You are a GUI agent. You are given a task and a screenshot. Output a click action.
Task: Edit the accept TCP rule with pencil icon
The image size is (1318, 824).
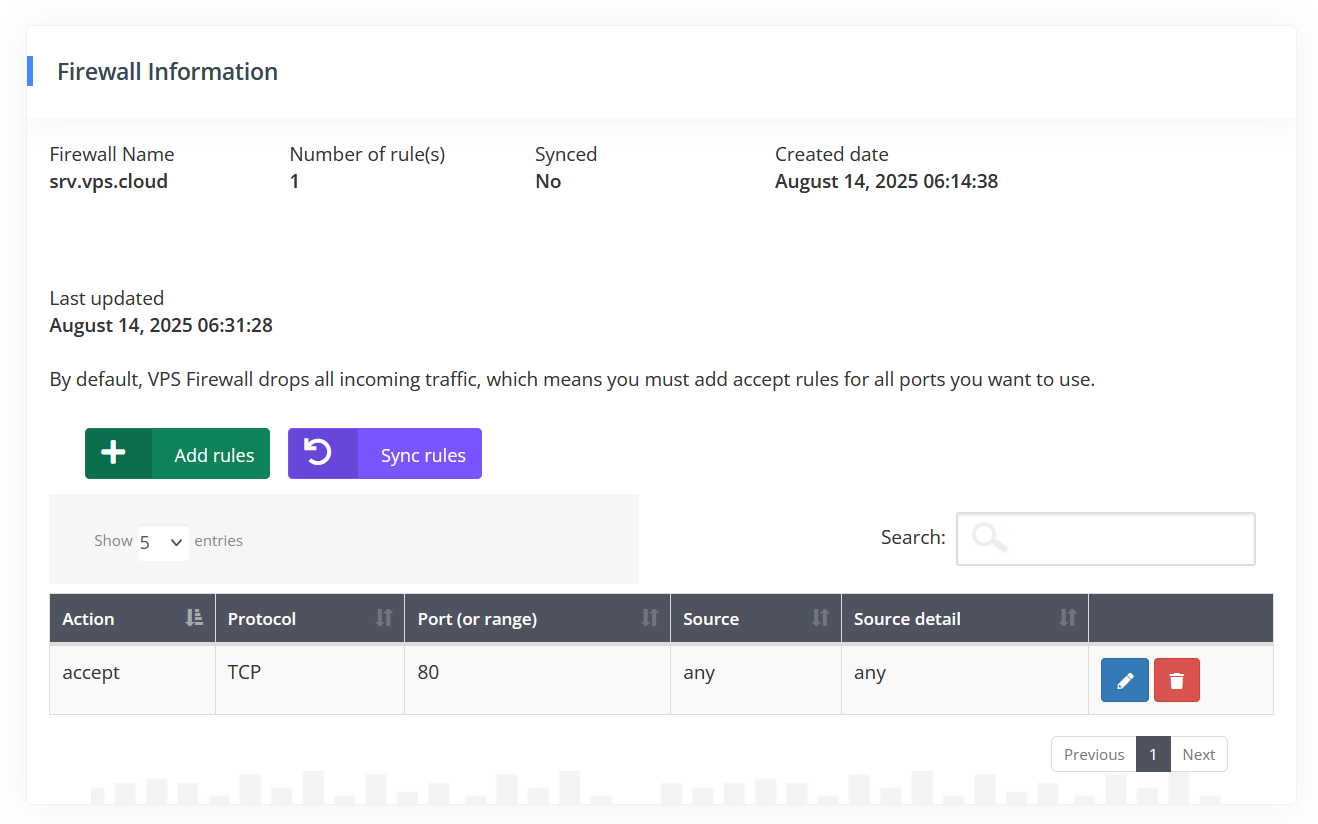(1124, 680)
